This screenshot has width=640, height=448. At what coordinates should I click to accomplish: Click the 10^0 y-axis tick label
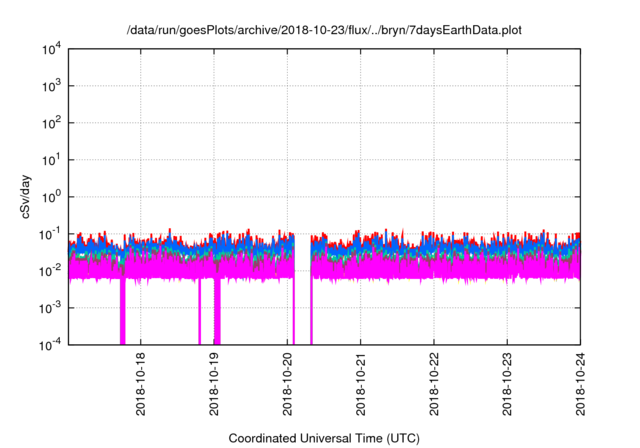pyautogui.click(x=52, y=197)
